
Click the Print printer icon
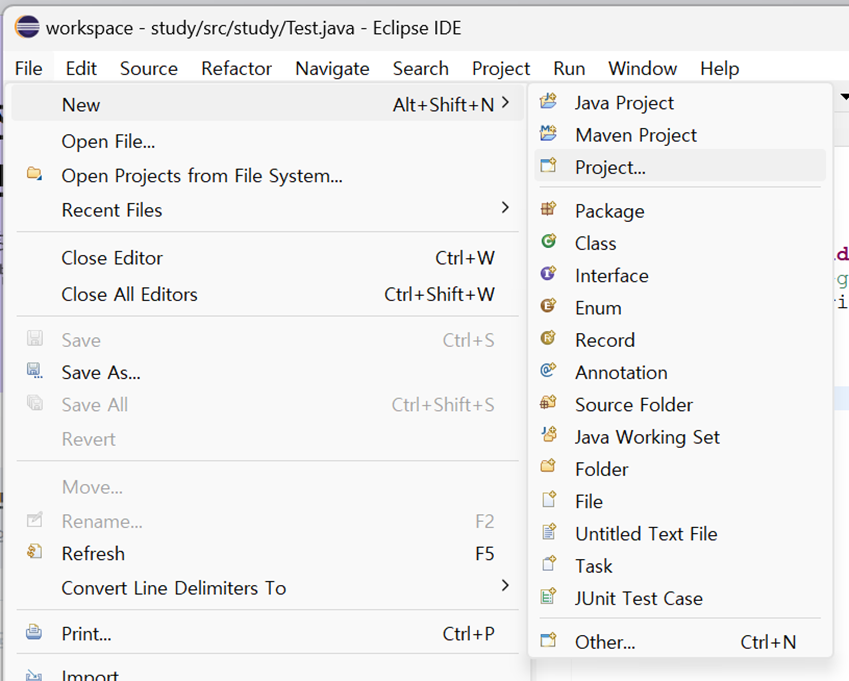coord(34,632)
